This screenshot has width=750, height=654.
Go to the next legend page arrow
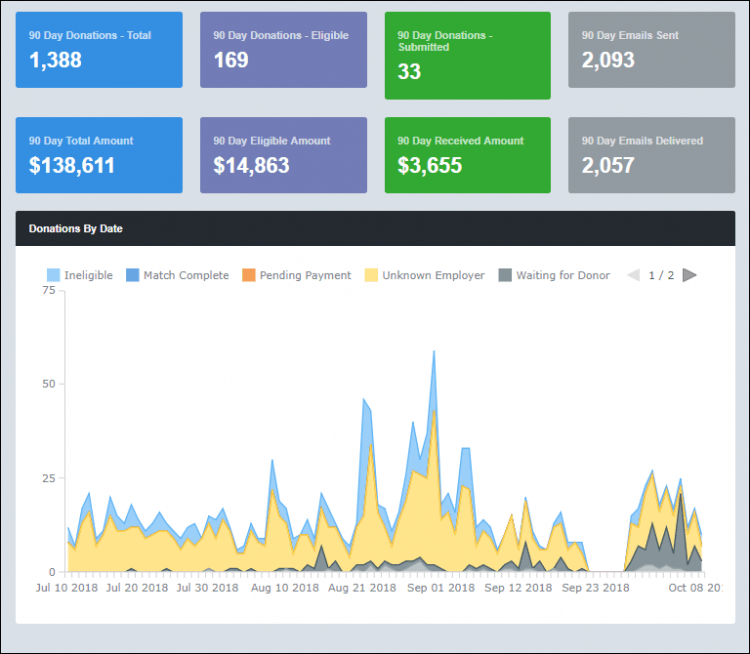pos(690,275)
